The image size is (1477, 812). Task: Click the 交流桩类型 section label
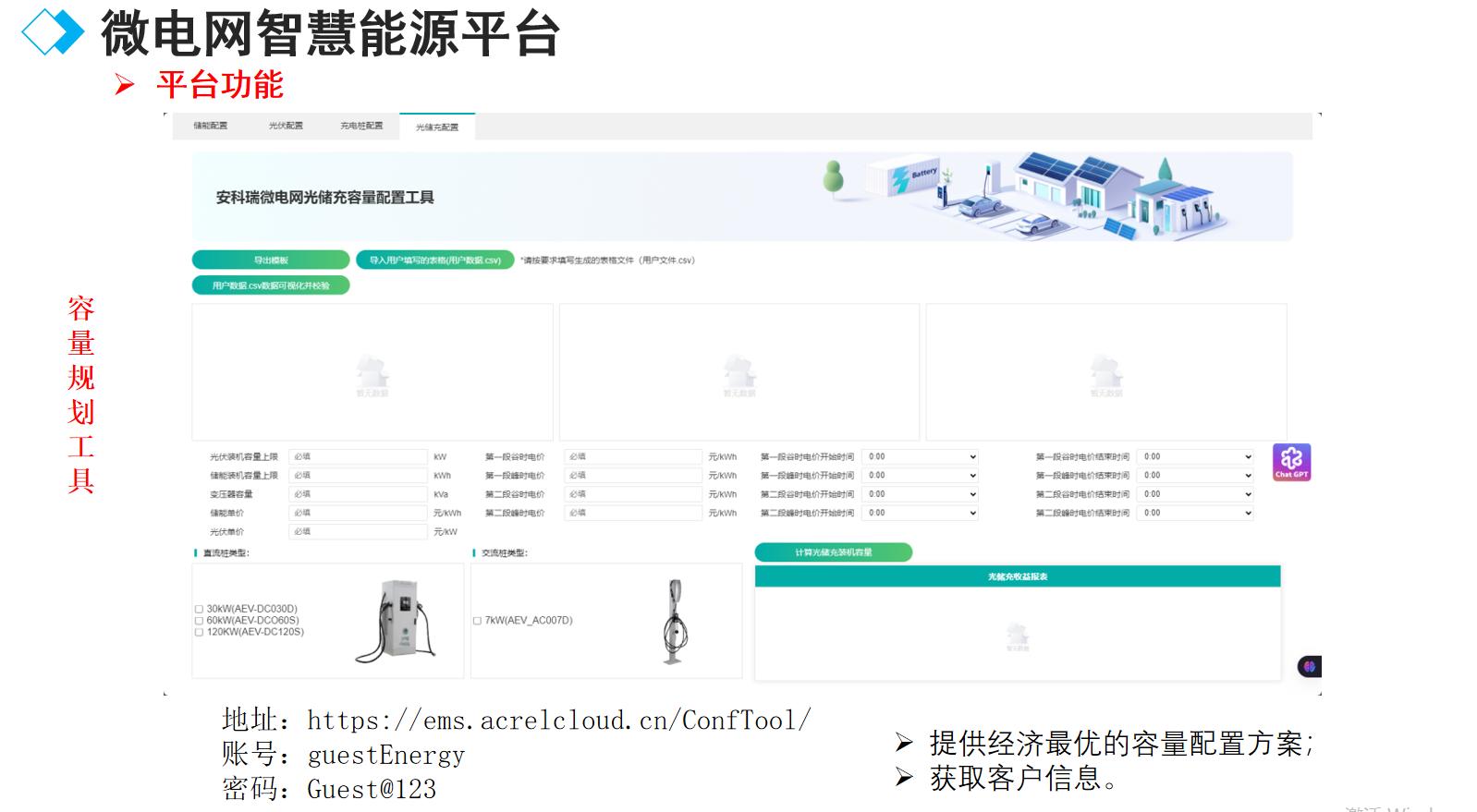coord(505,553)
